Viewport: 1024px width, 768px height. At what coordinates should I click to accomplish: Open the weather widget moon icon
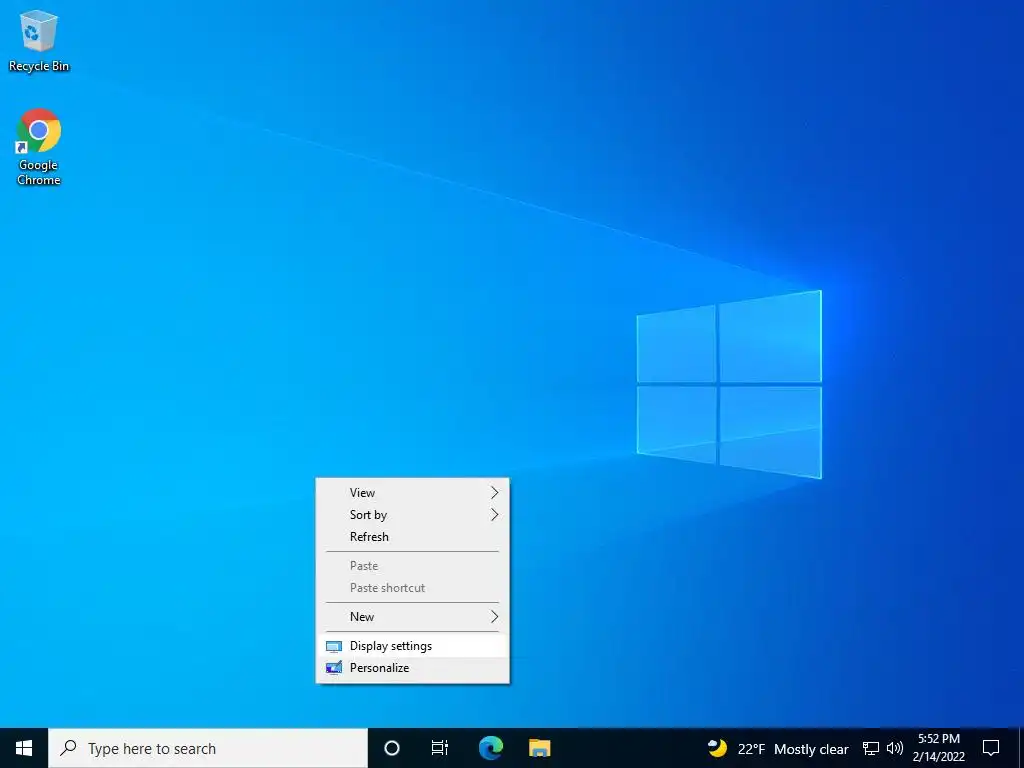click(717, 748)
